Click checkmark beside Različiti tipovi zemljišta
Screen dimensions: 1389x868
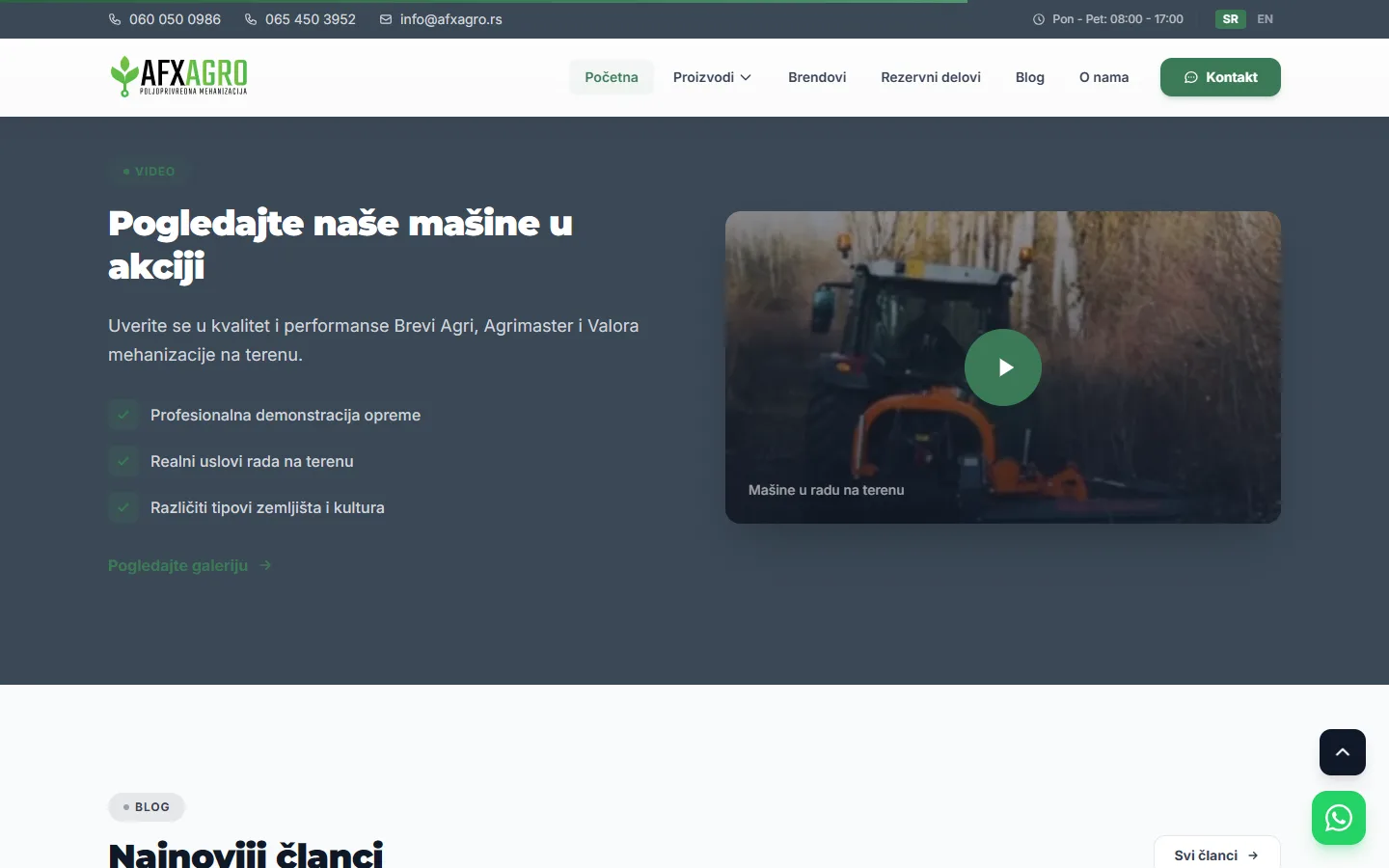coord(123,507)
